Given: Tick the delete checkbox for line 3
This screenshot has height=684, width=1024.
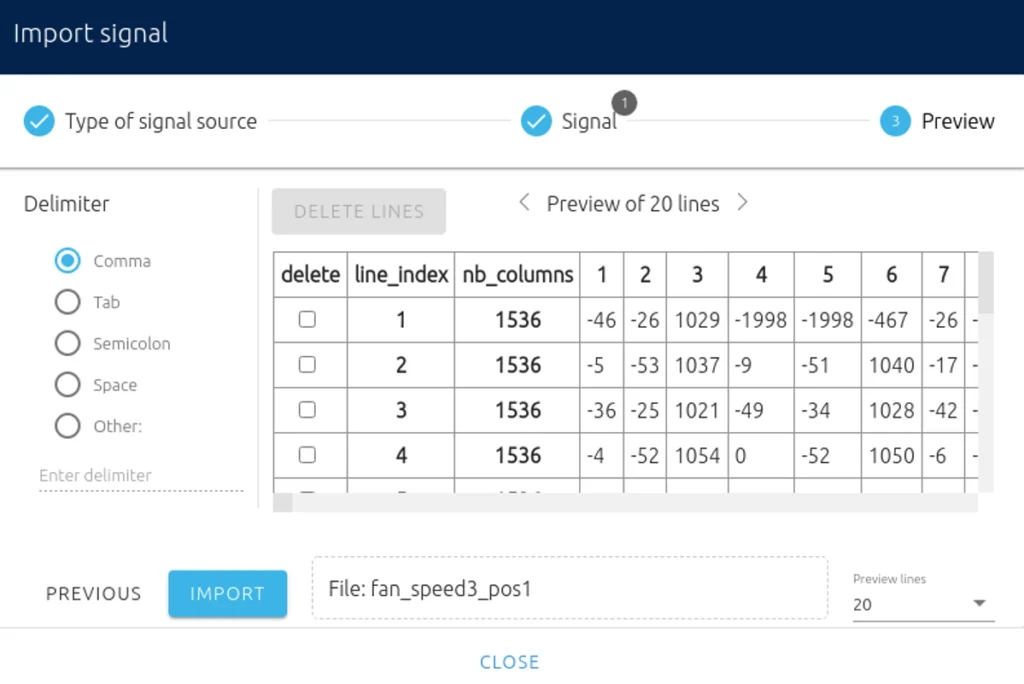Looking at the screenshot, I should tap(308, 410).
